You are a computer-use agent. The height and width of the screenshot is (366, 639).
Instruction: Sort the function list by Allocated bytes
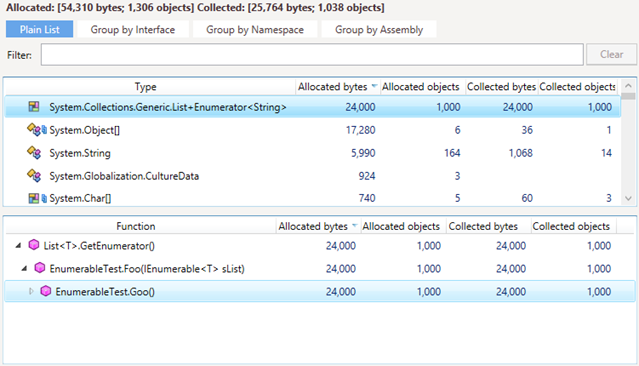(x=318, y=226)
